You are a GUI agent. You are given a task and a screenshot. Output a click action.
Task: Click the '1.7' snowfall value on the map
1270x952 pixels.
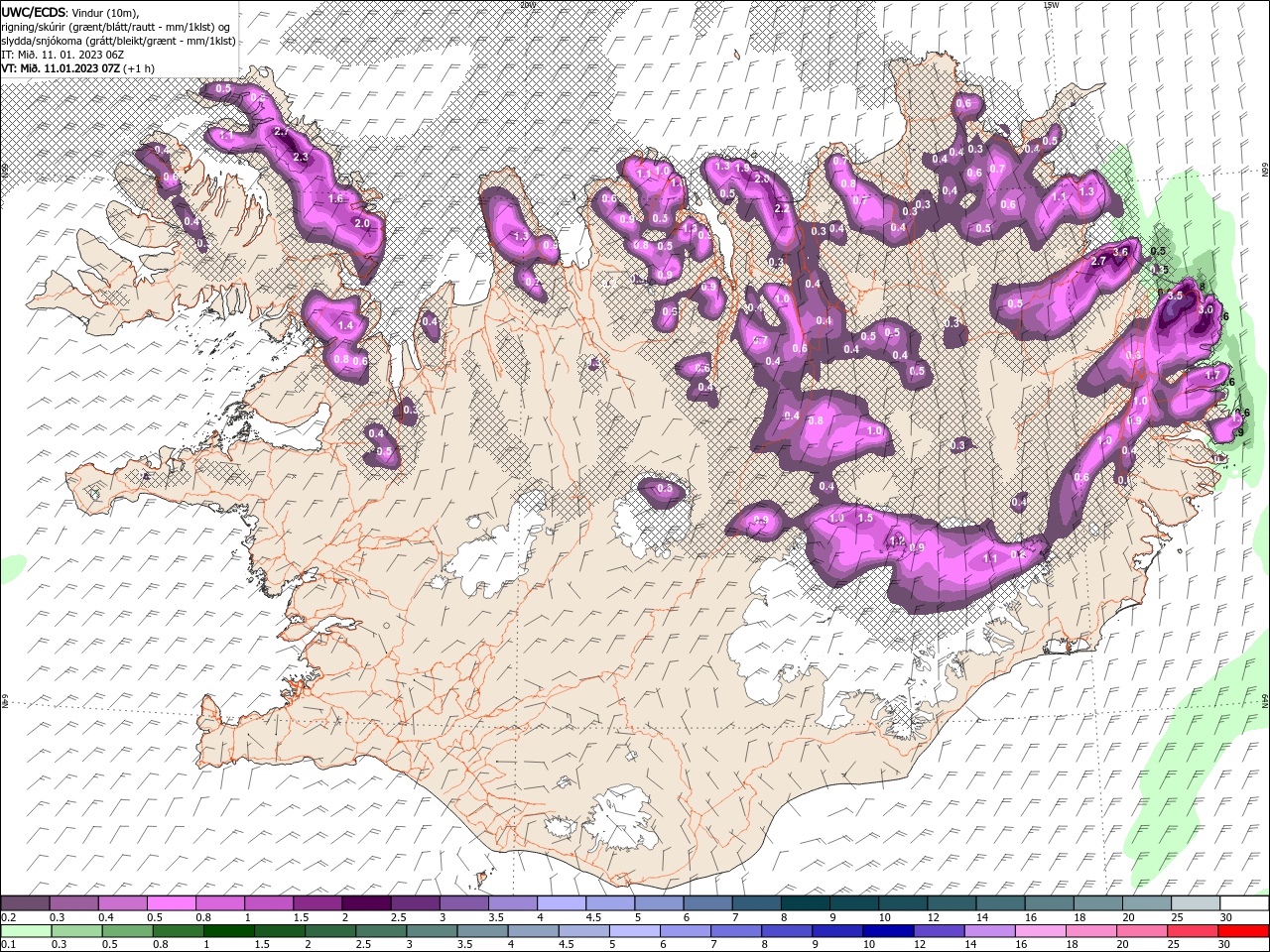click(x=1211, y=375)
